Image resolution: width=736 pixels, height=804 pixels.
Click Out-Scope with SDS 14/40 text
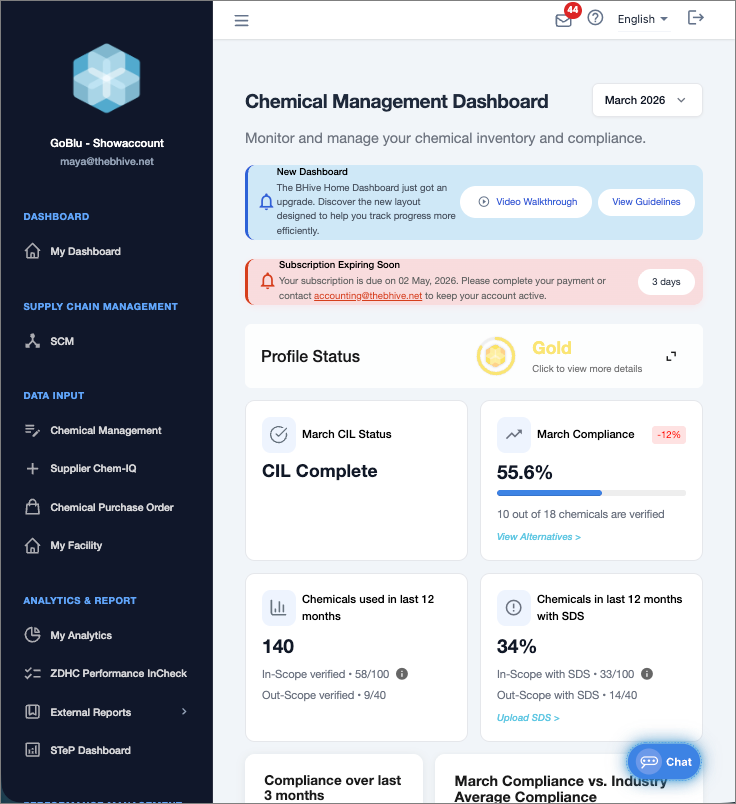click(x=567, y=695)
